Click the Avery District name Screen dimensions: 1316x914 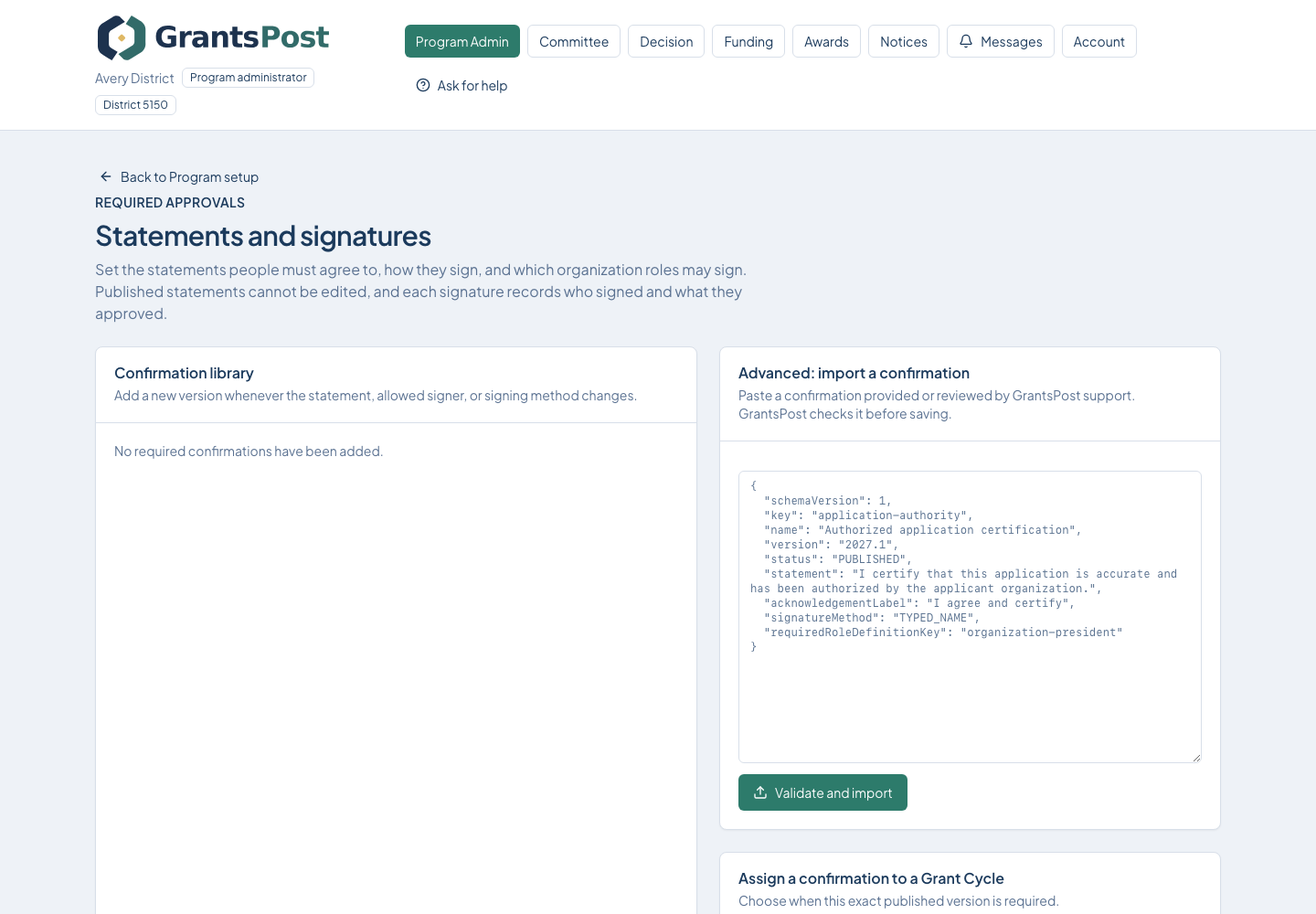pyautogui.click(x=134, y=79)
